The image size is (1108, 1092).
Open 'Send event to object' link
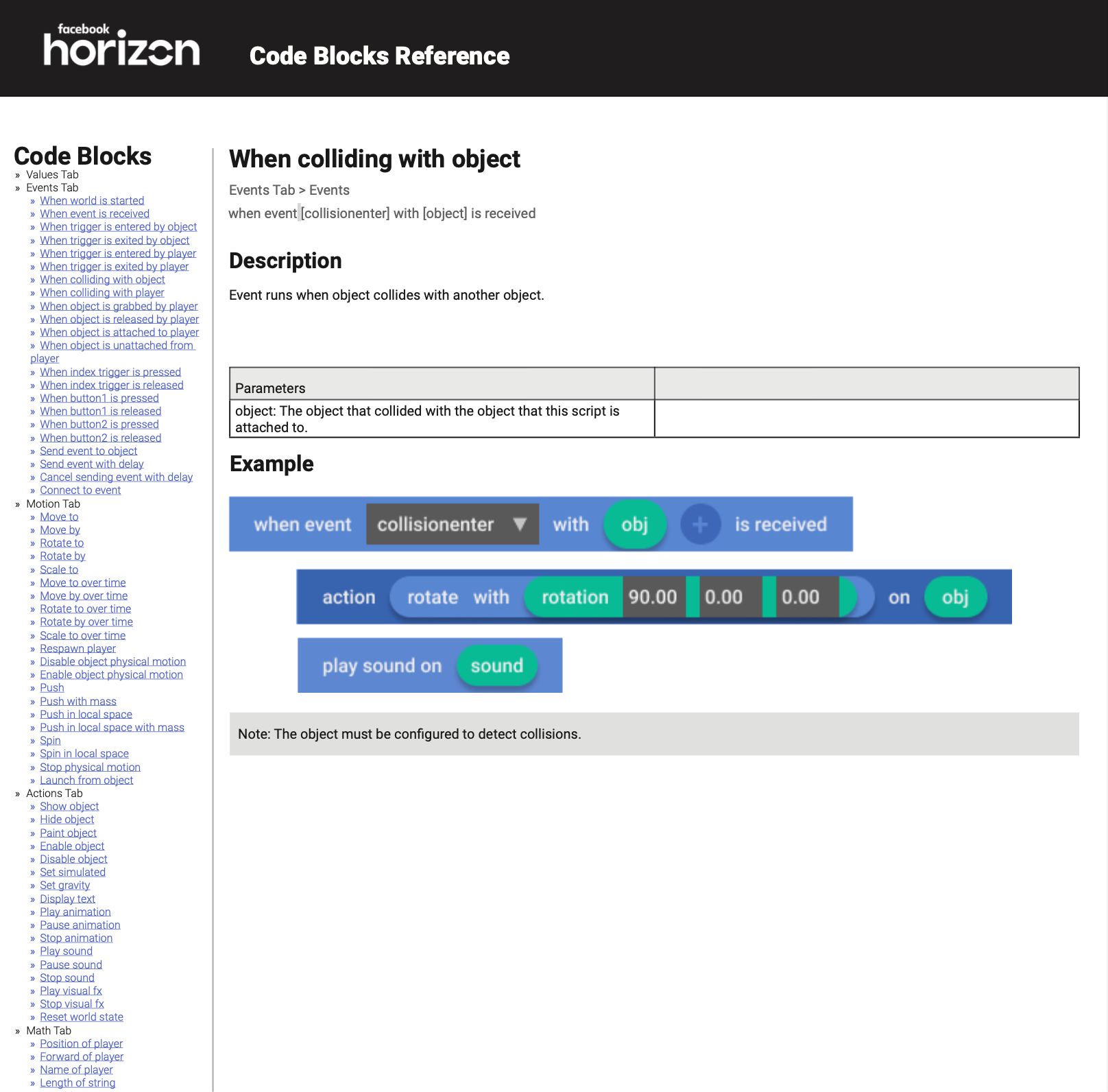pos(88,451)
